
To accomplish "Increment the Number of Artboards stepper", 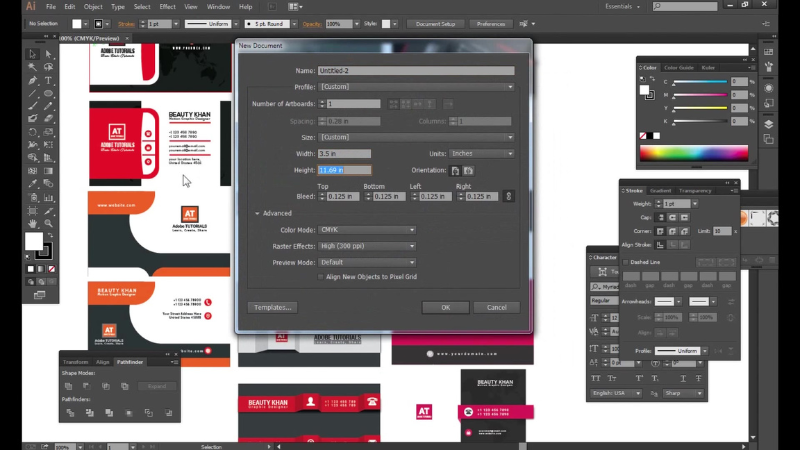I will coord(322,102).
